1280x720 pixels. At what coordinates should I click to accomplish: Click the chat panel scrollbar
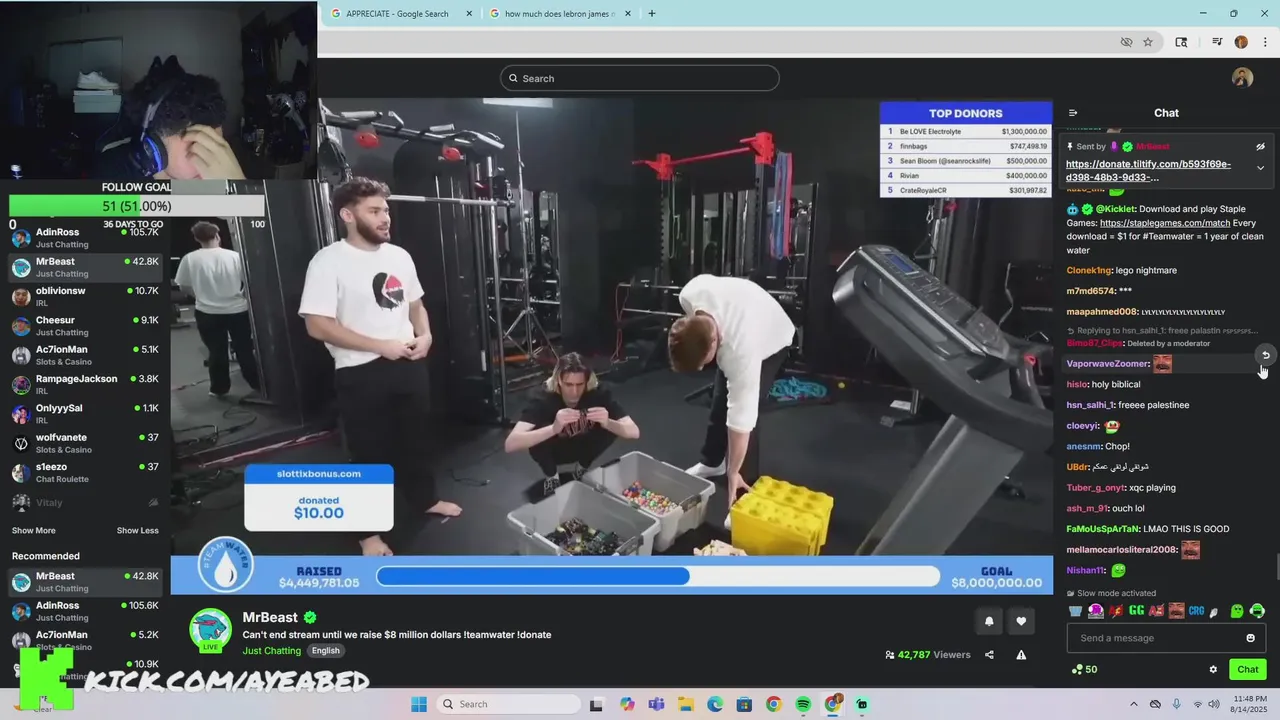(1276, 567)
